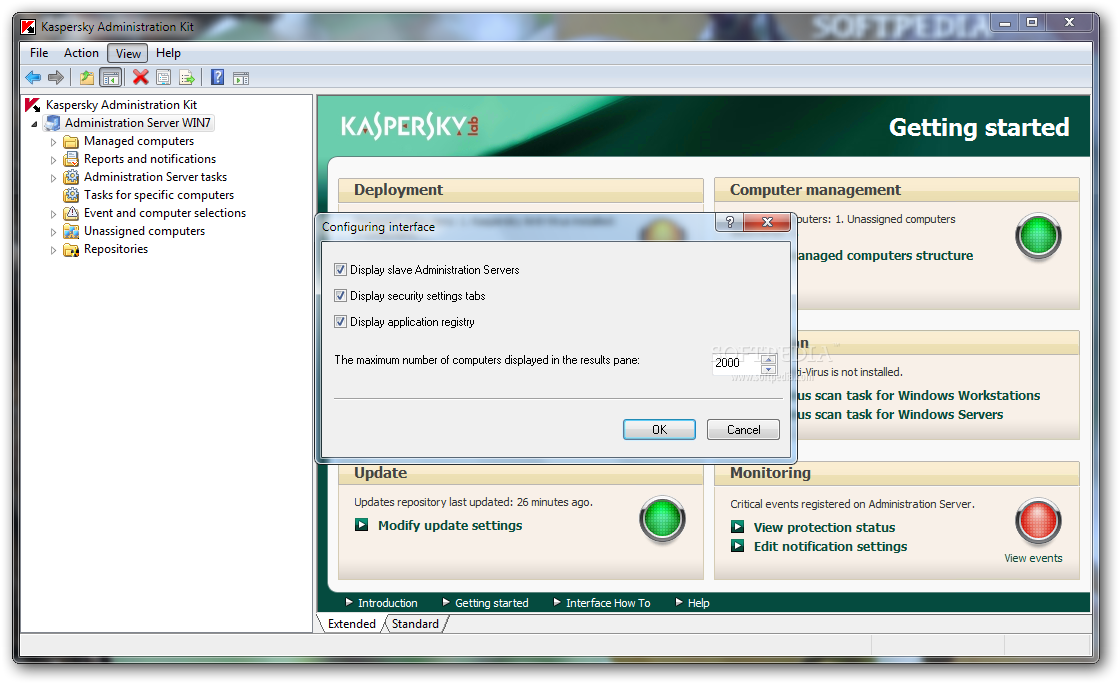Open Edit notification settings link
Screen dimensions: 1120x684
(830, 547)
